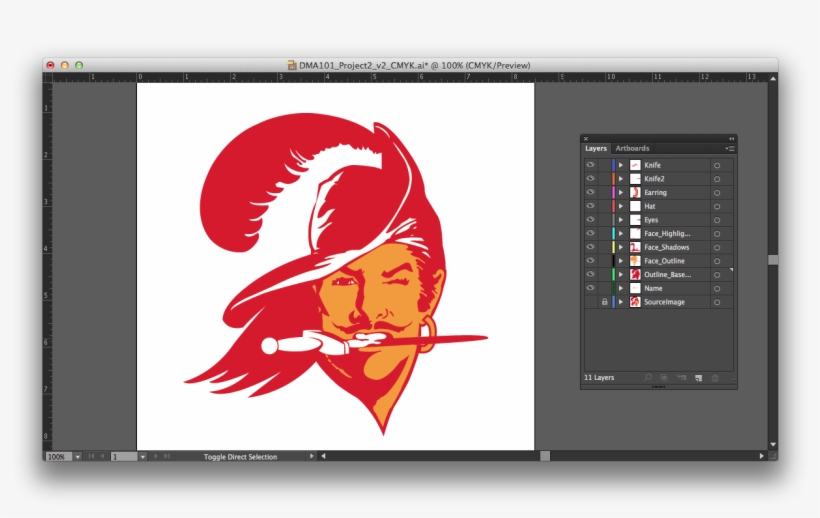Hide the Eyes layer
The height and width of the screenshot is (518, 820).
[590, 220]
